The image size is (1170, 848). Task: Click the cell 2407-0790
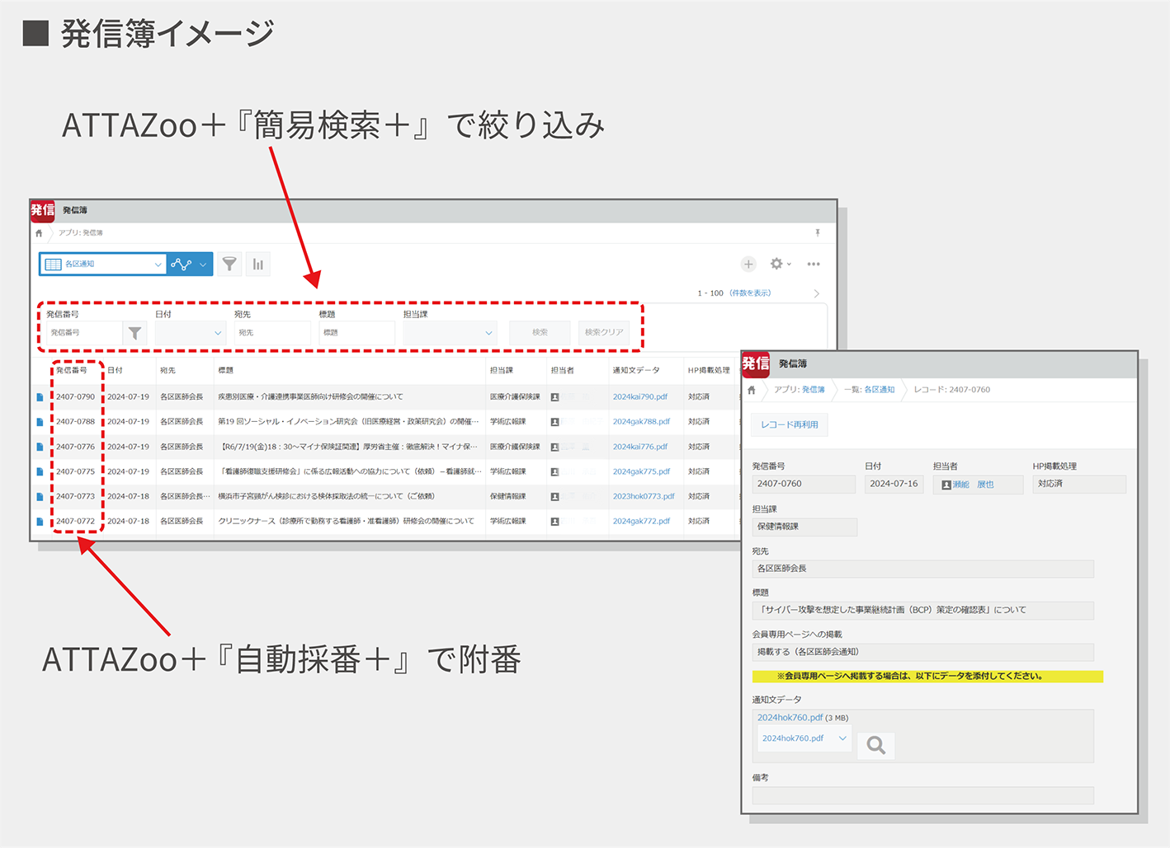75,397
